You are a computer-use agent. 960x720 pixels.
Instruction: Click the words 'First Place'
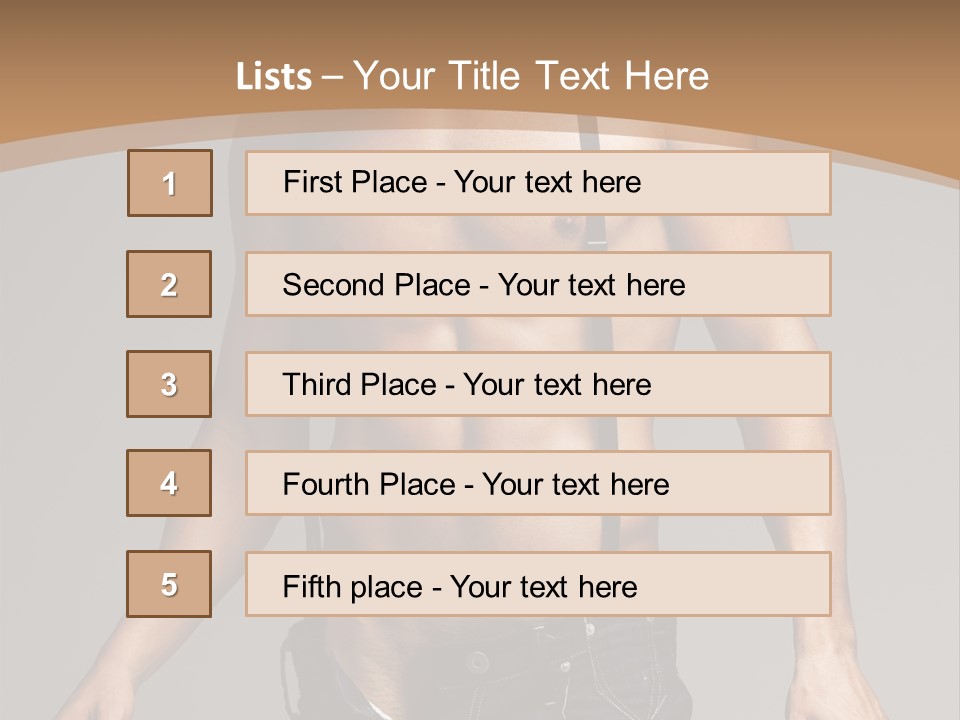click(x=355, y=182)
